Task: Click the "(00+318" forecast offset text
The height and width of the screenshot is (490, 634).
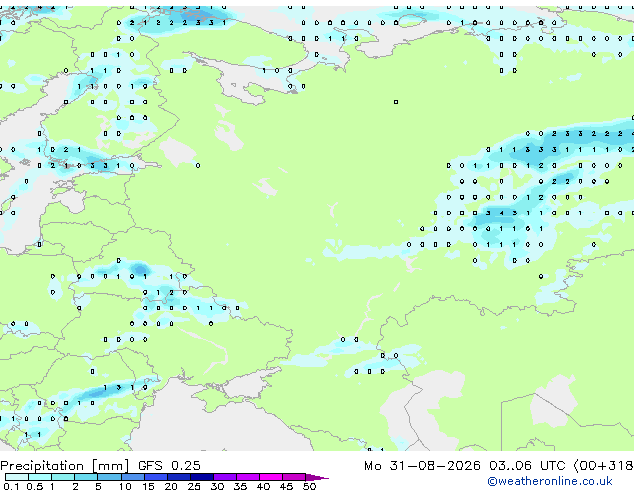Action: (x=603, y=466)
